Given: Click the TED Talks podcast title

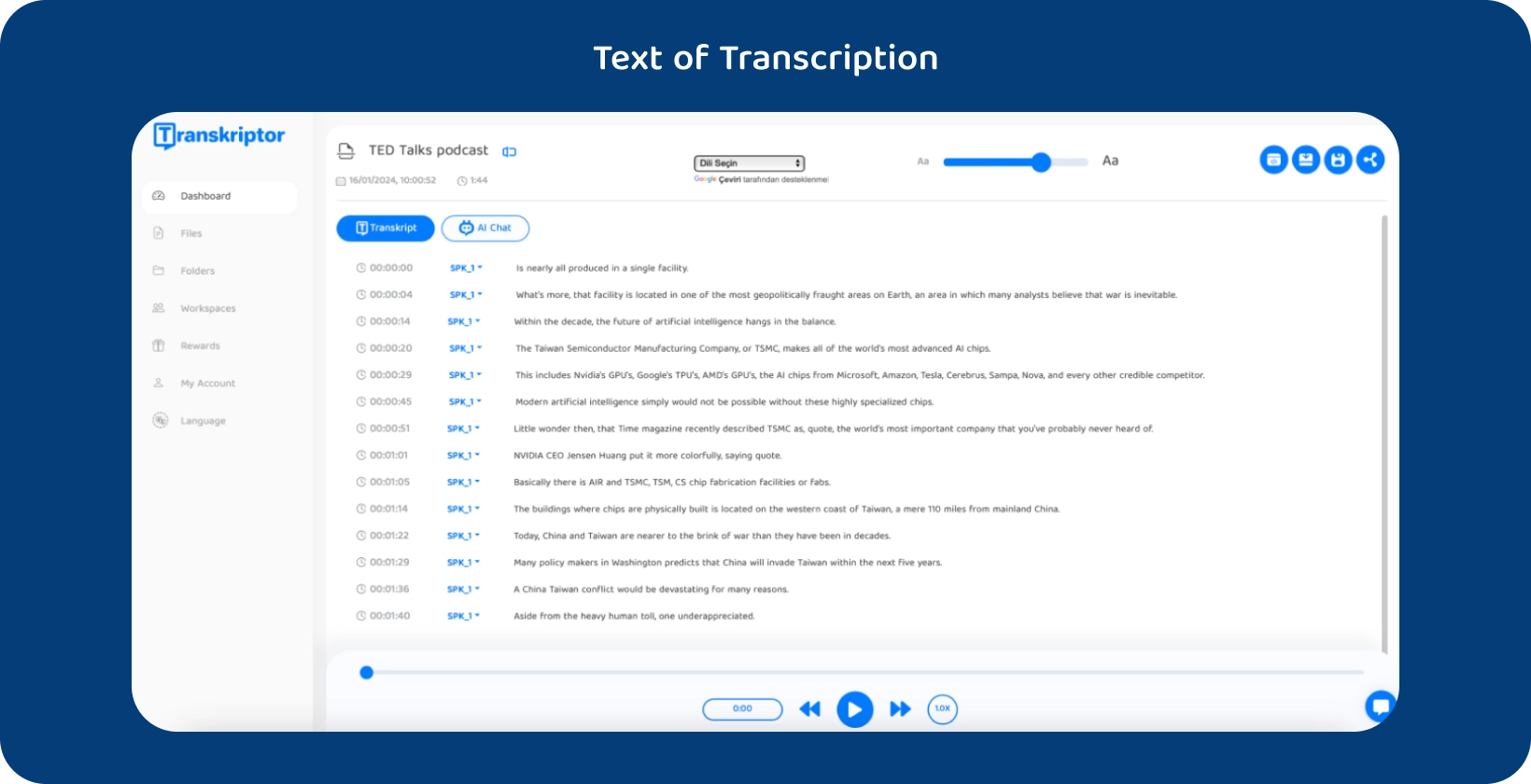Looking at the screenshot, I should pyautogui.click(x=428, y=150).
